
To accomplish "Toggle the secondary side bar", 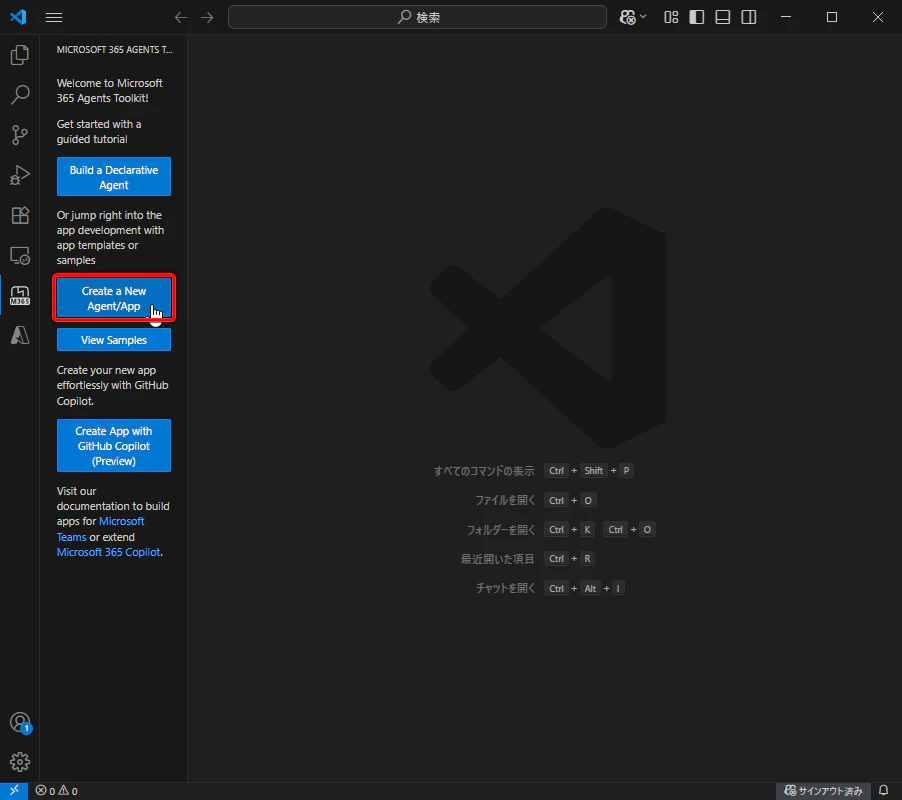I will (748, 17).
